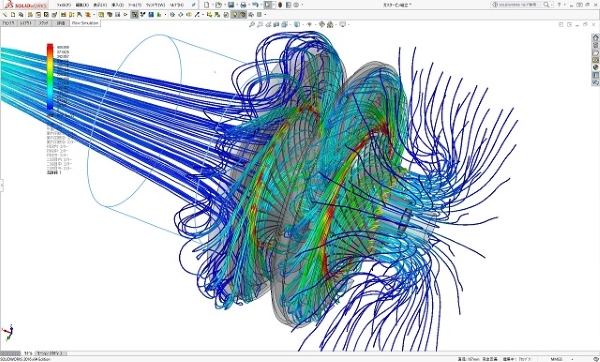Open the appearance color-sphere icon in view toolbar
The height and width of the screenshot is (362, 600).
coord(322,24)
